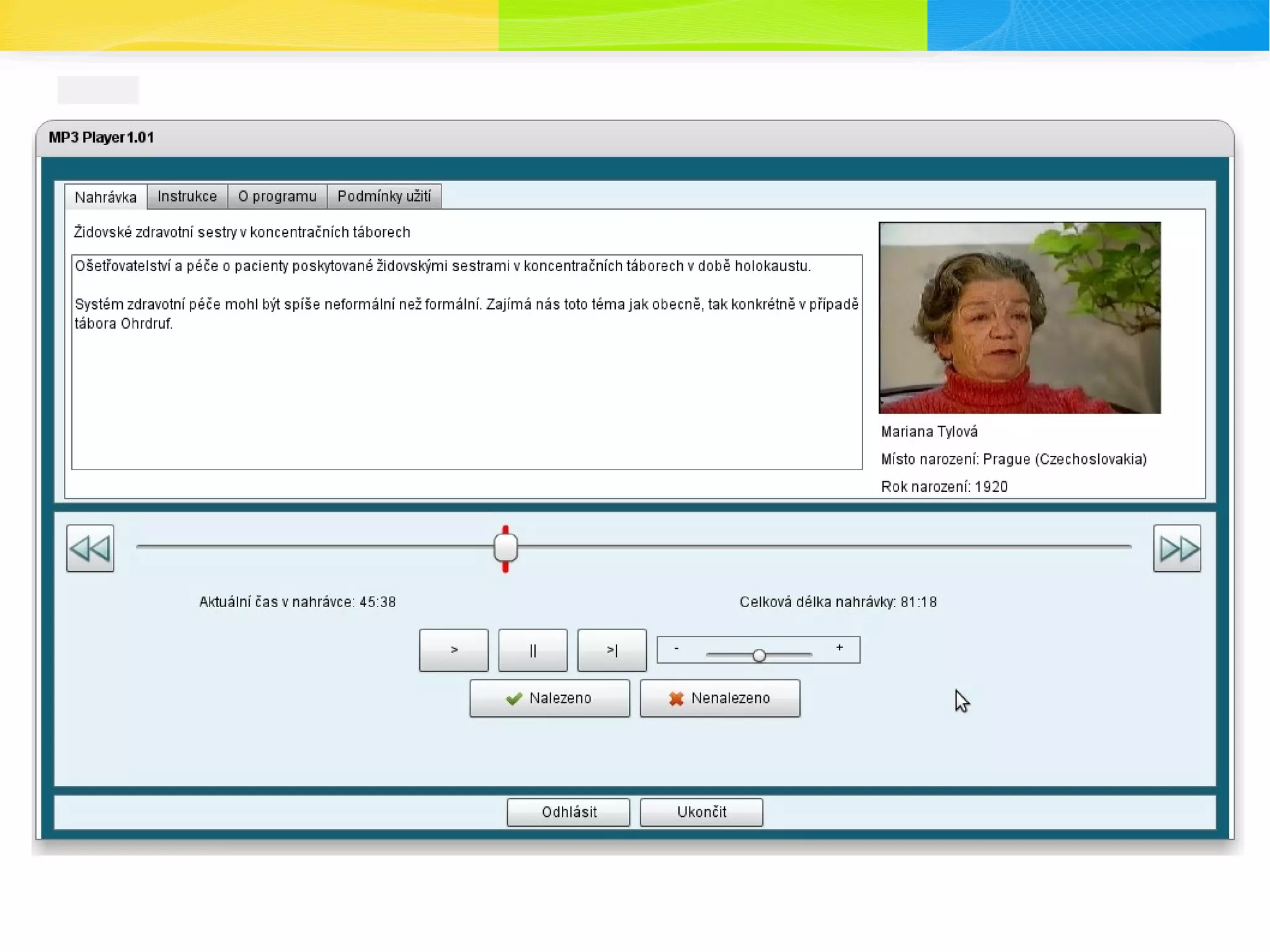1270x952 pixels.
Task: Pause the recording playback
Action: [532, 650]
